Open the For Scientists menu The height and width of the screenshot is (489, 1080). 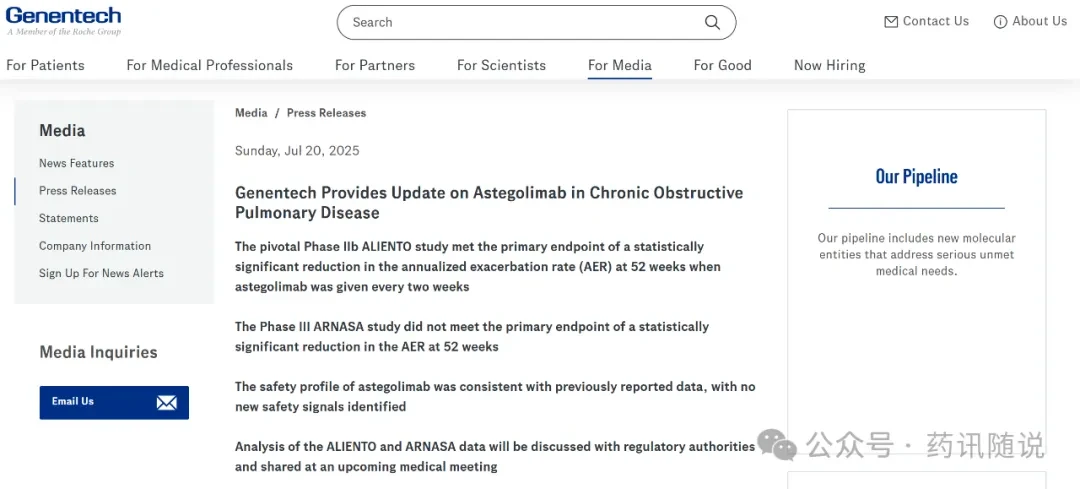(x=501, y=65)
